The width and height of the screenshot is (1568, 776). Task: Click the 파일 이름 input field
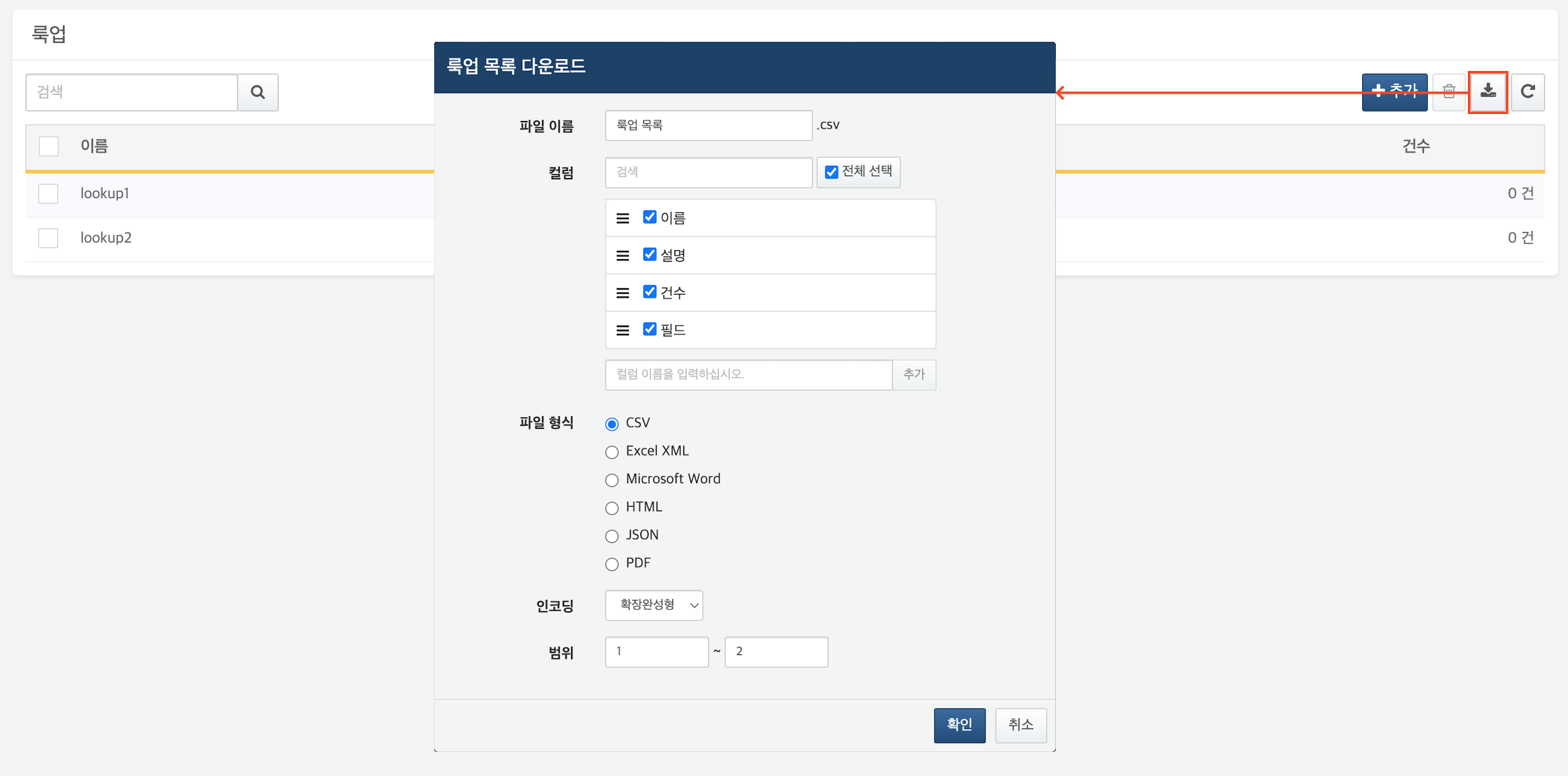(x=709, y=125)
